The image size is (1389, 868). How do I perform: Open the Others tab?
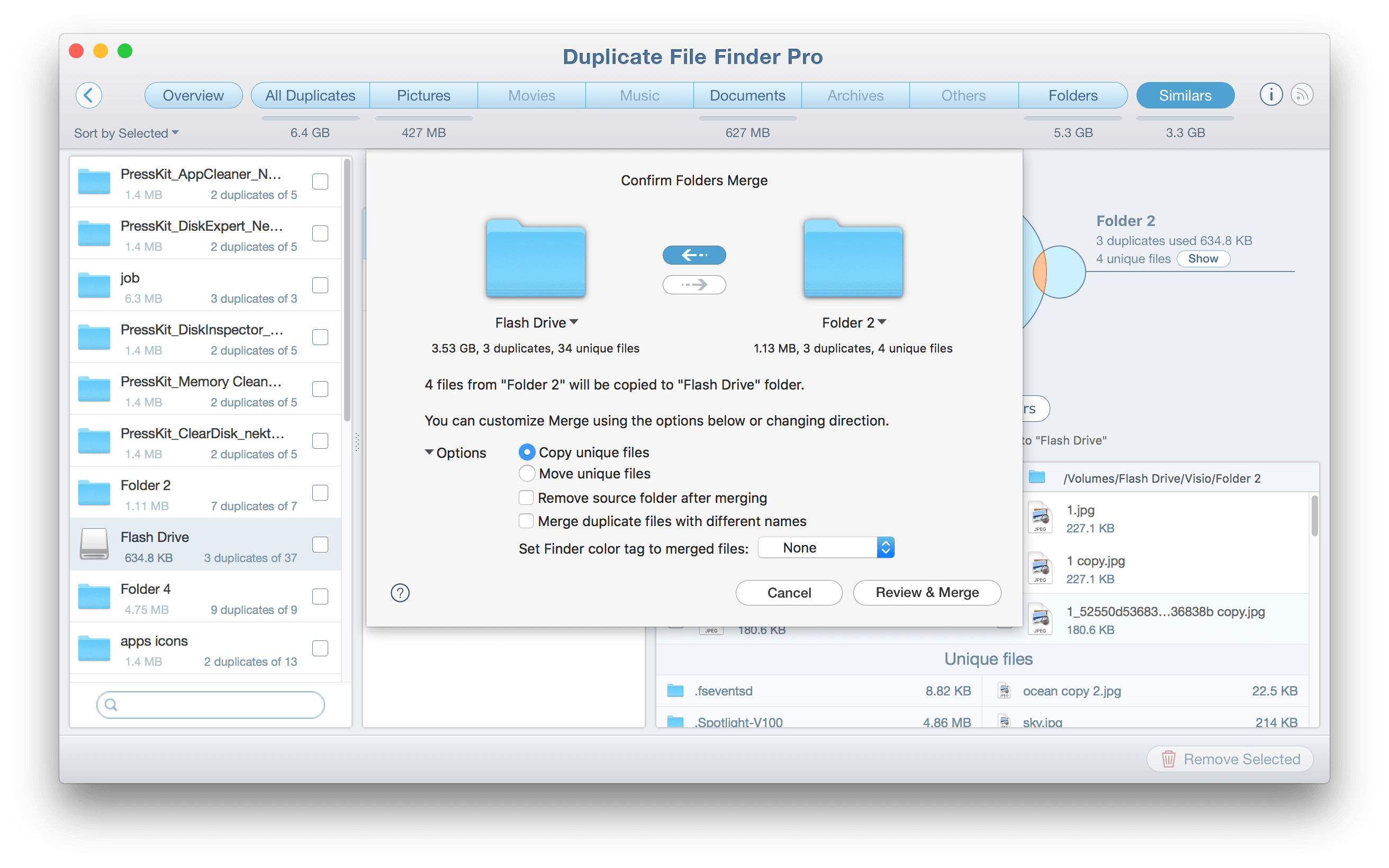(963, 95)
